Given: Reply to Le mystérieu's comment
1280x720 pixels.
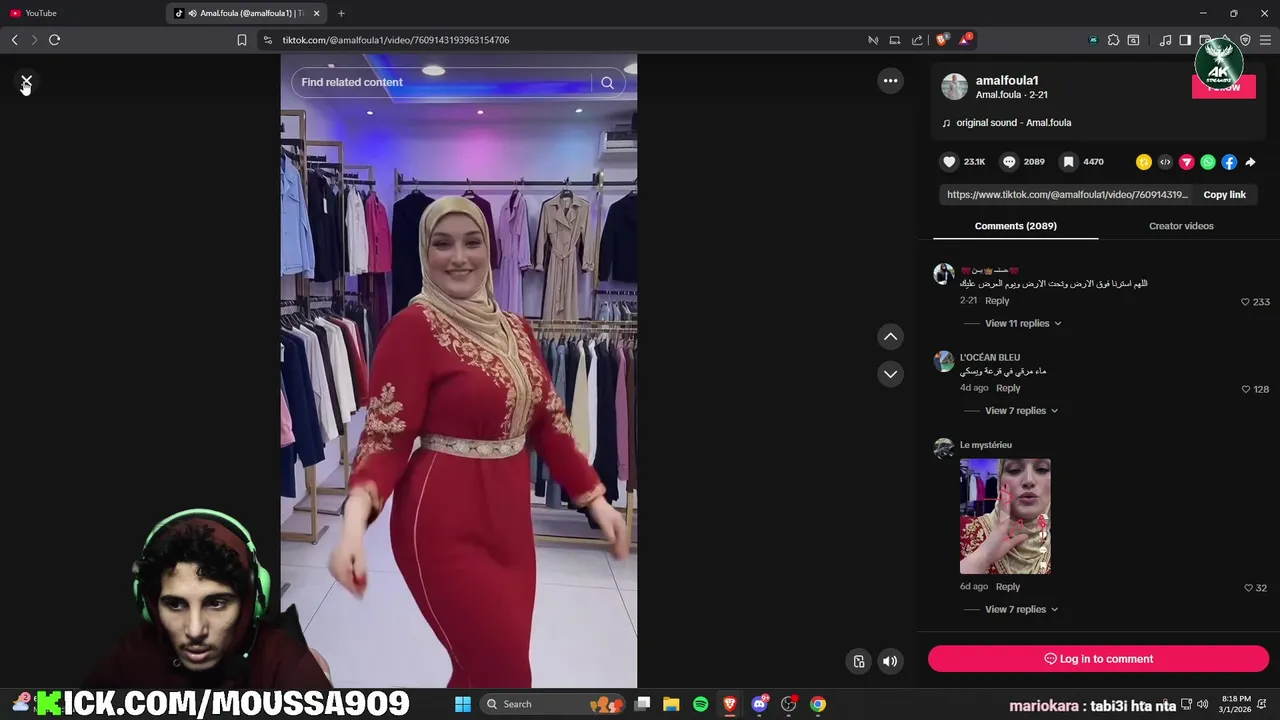Looking at the screenshot, I should click(1008, 587).
